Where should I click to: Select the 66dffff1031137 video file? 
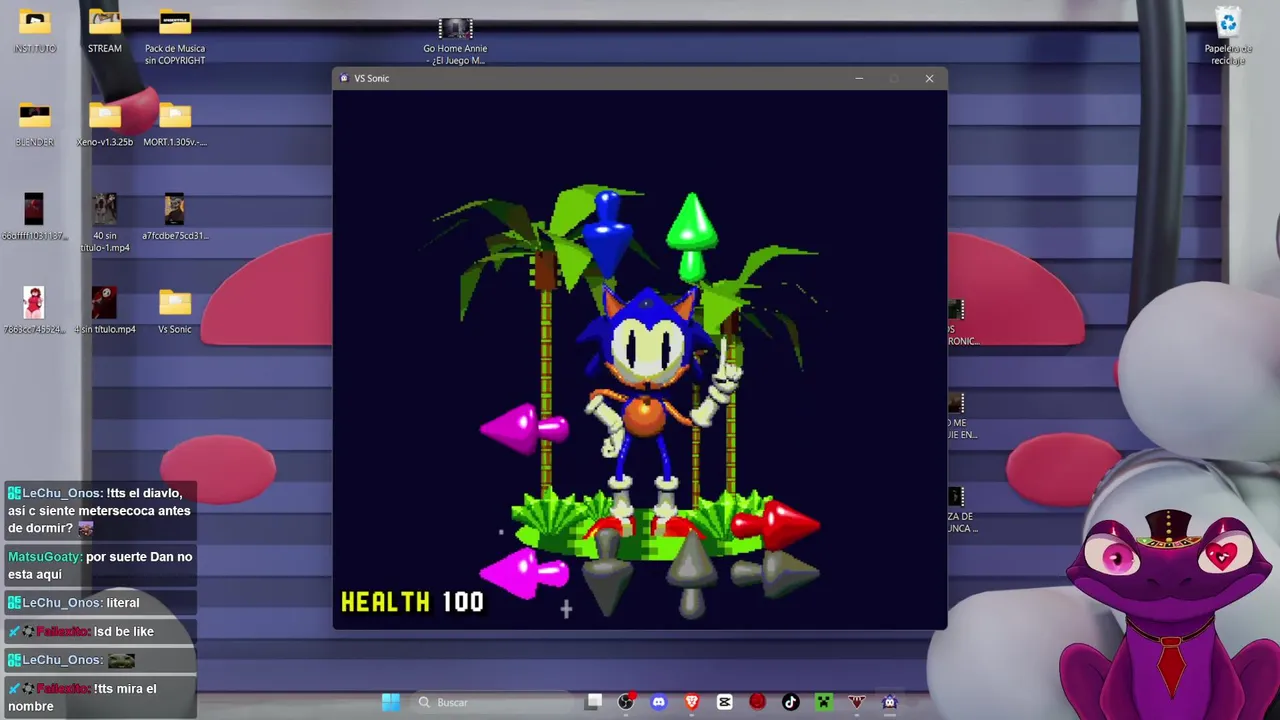coord(34,218)
